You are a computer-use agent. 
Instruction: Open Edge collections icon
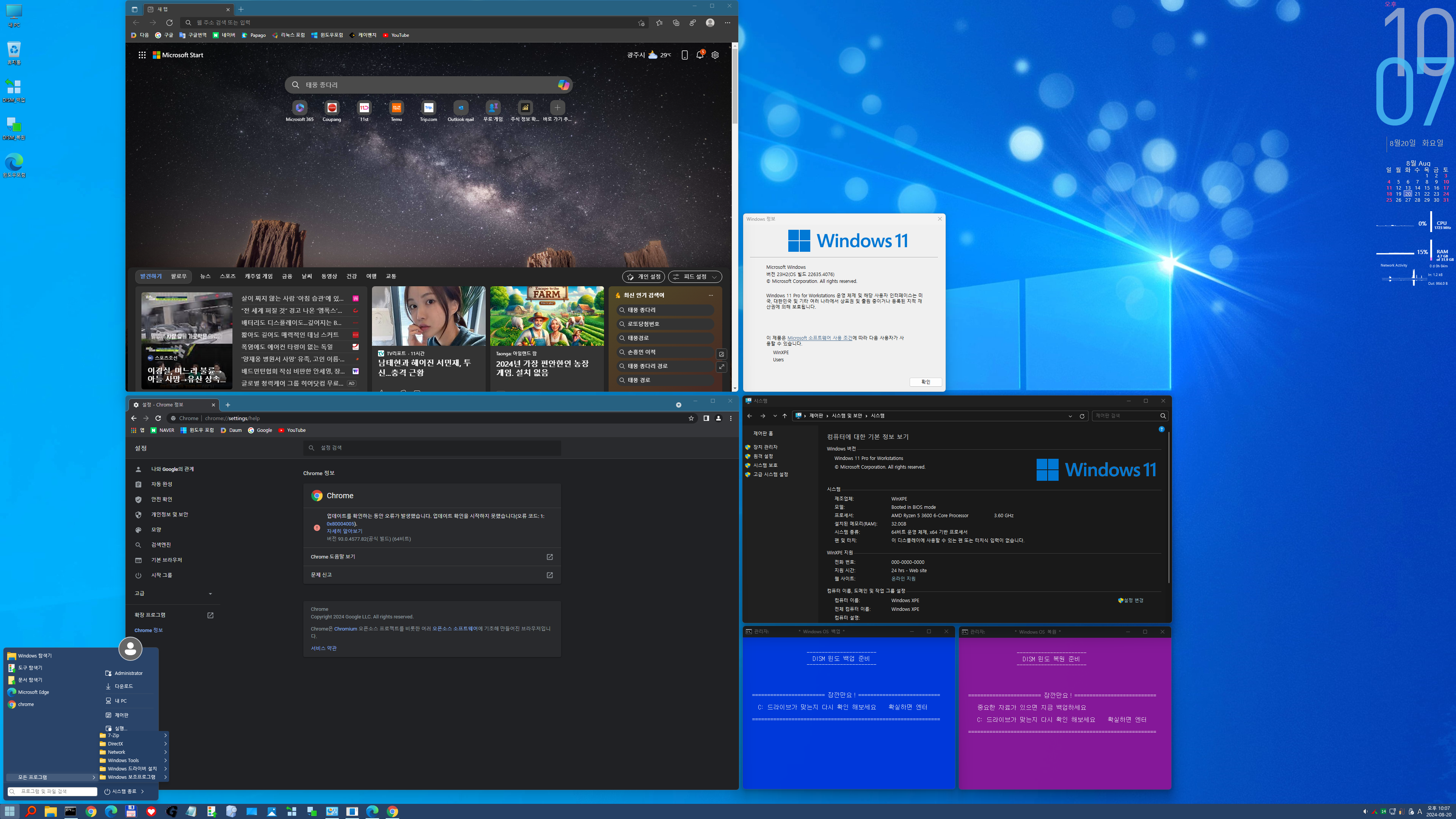[676, 23]
